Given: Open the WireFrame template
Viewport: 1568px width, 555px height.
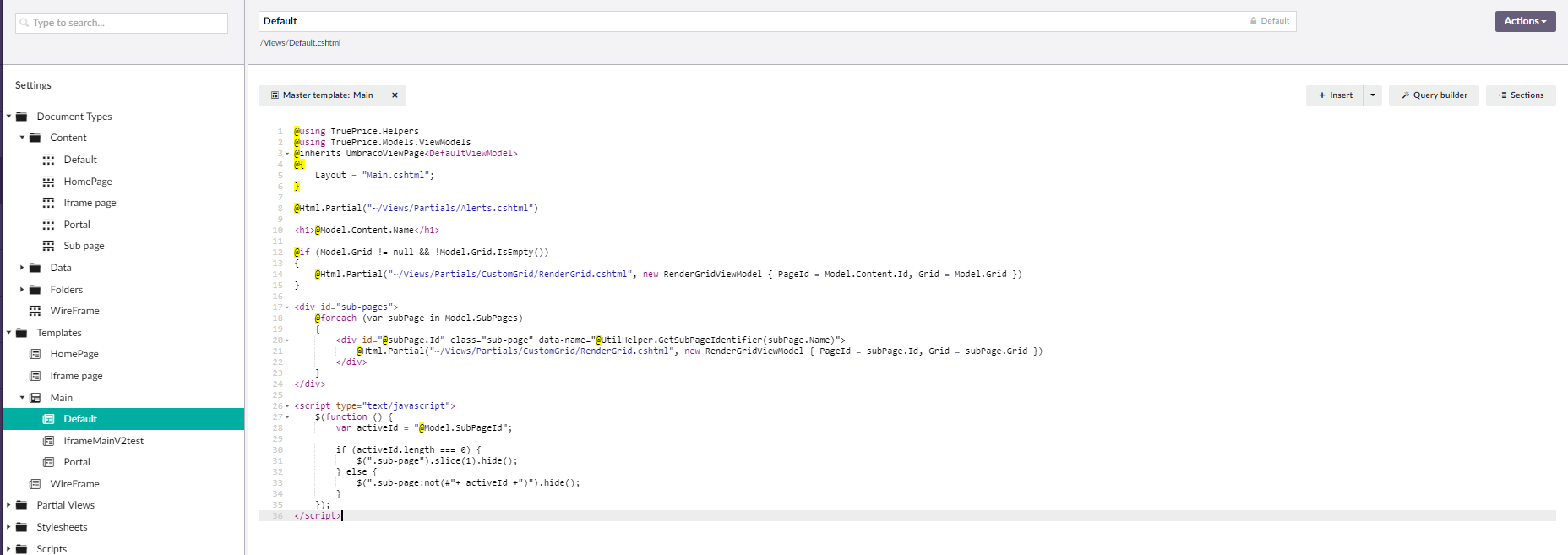Looking at the screenshot, I should point(74,484).
